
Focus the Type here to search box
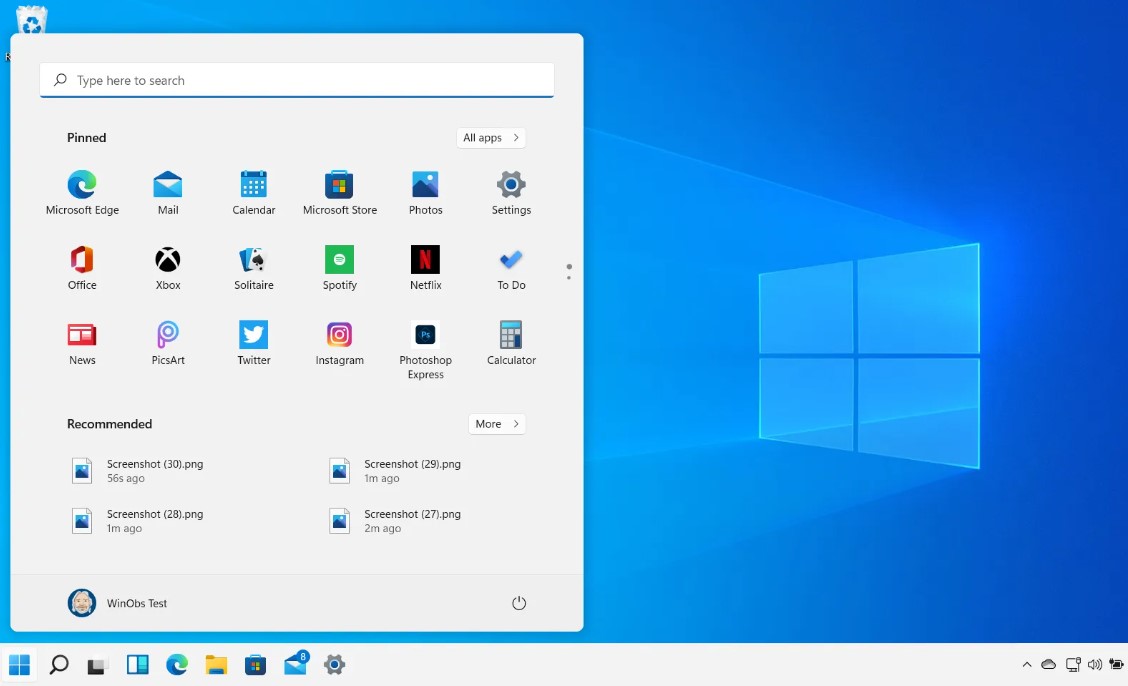297,81
